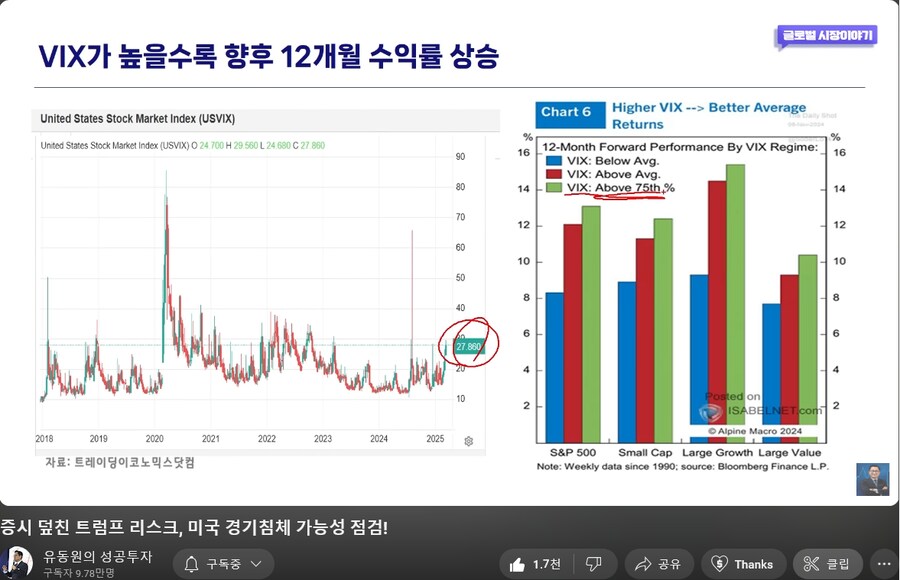Click the Note: Weekly data since 1990 footnote
The width and height of the screenshot is (900, 580).
coord(682,466)
